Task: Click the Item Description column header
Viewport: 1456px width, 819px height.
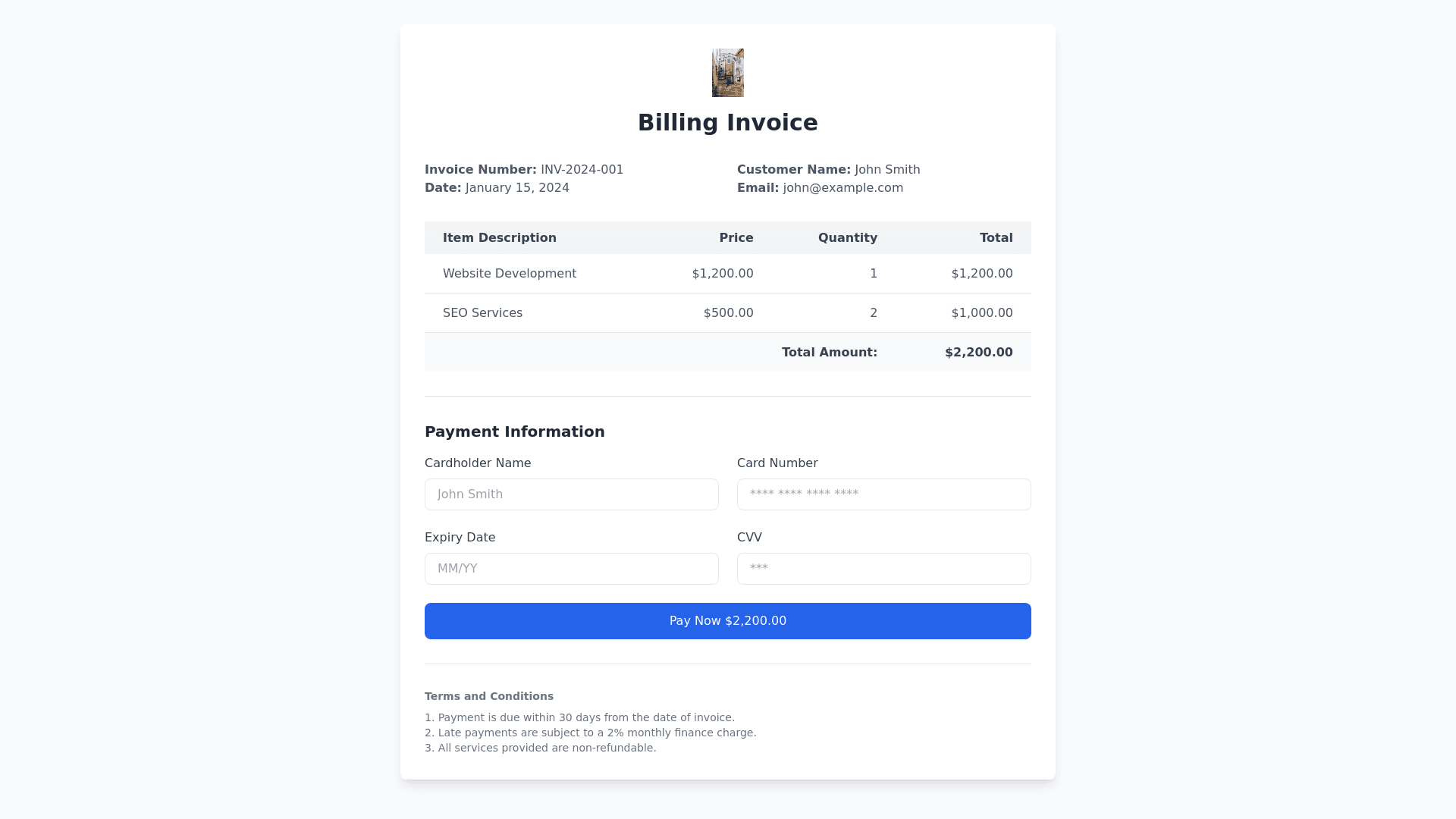Action: point(499,238)
